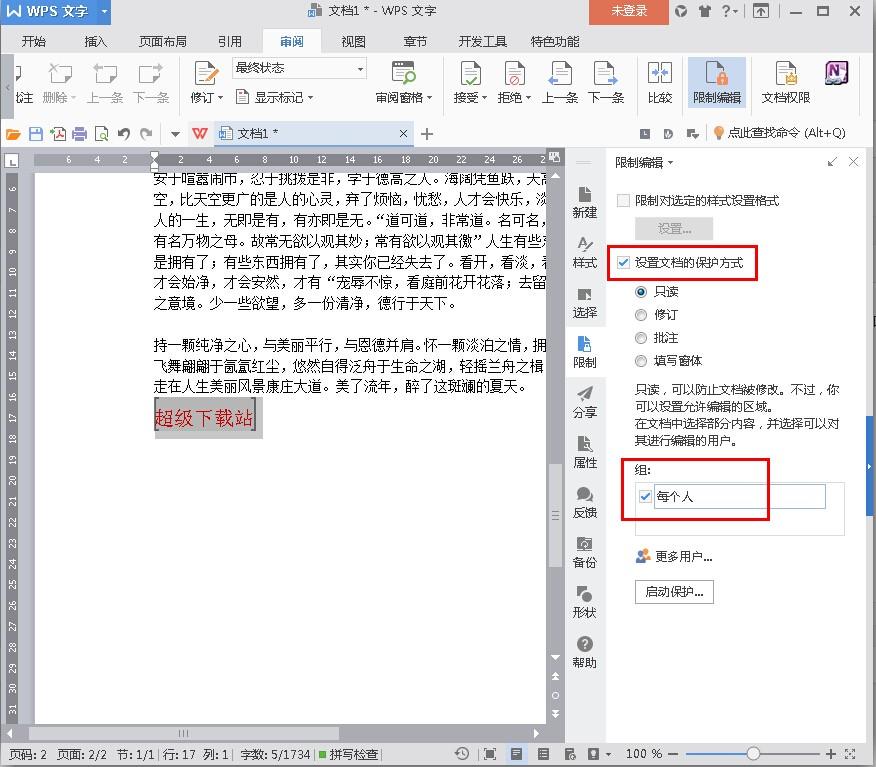Viewport: 876px width, 767px height.
Task: Click the 启动保护... button
Action: (674, 592)
